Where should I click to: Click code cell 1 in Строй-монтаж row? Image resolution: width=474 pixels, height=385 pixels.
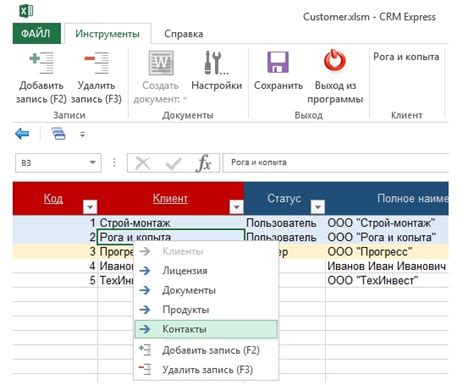(55, 222)
